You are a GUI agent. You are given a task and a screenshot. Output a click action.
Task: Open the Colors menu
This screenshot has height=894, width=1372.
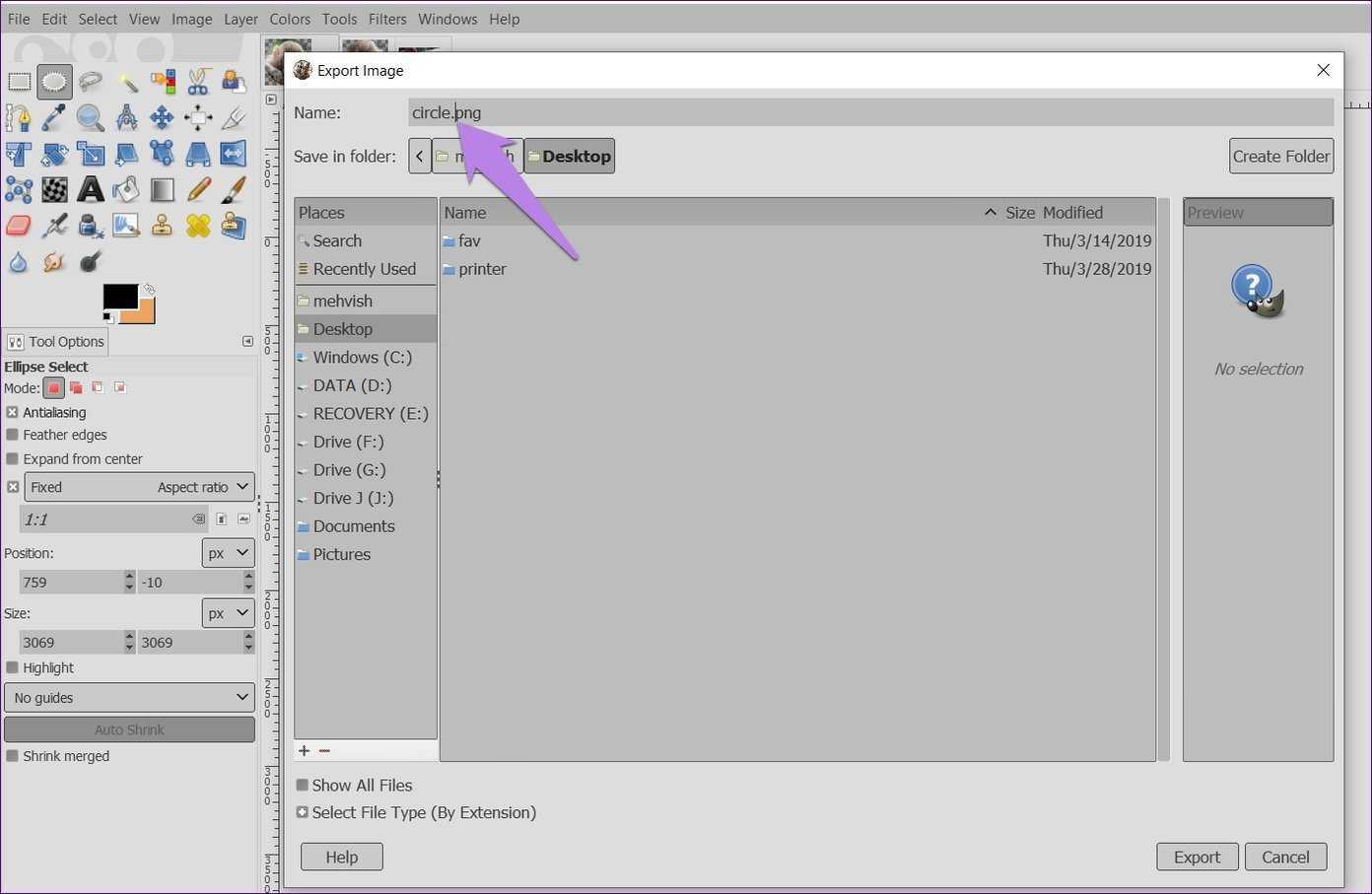(x=290, y=19)
